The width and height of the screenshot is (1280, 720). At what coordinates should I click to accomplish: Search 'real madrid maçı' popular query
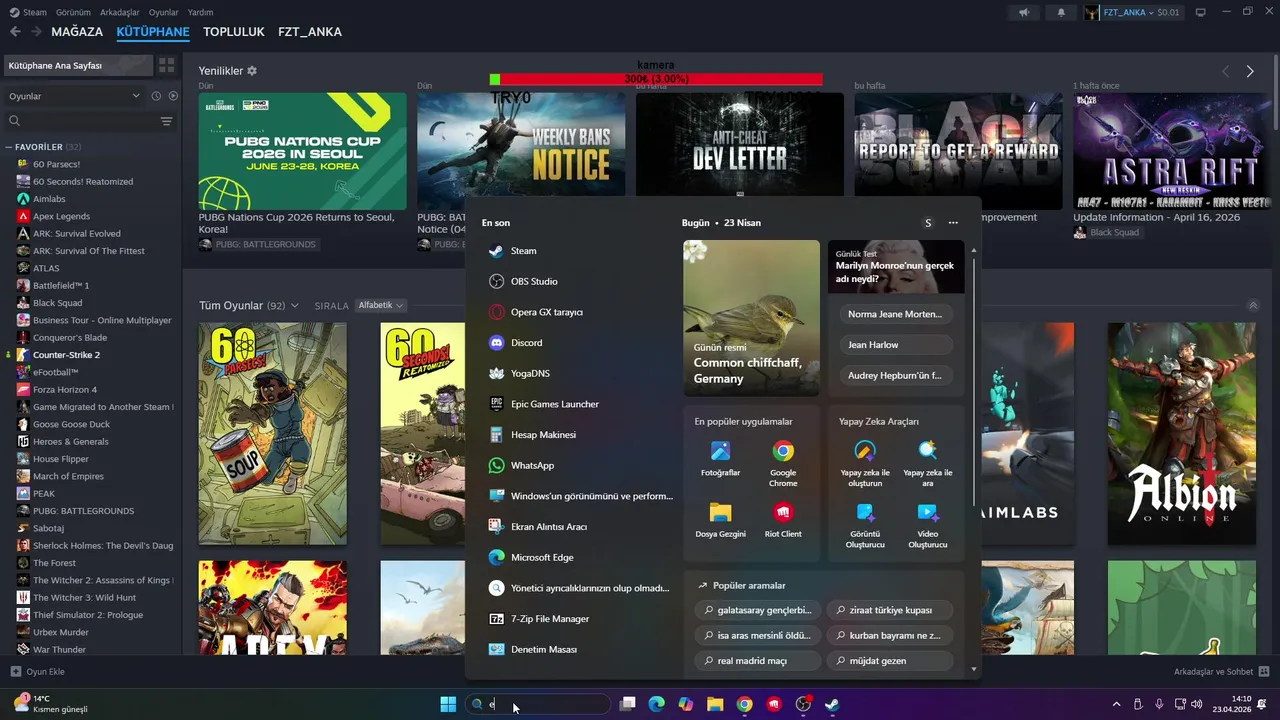click(758, 661)
